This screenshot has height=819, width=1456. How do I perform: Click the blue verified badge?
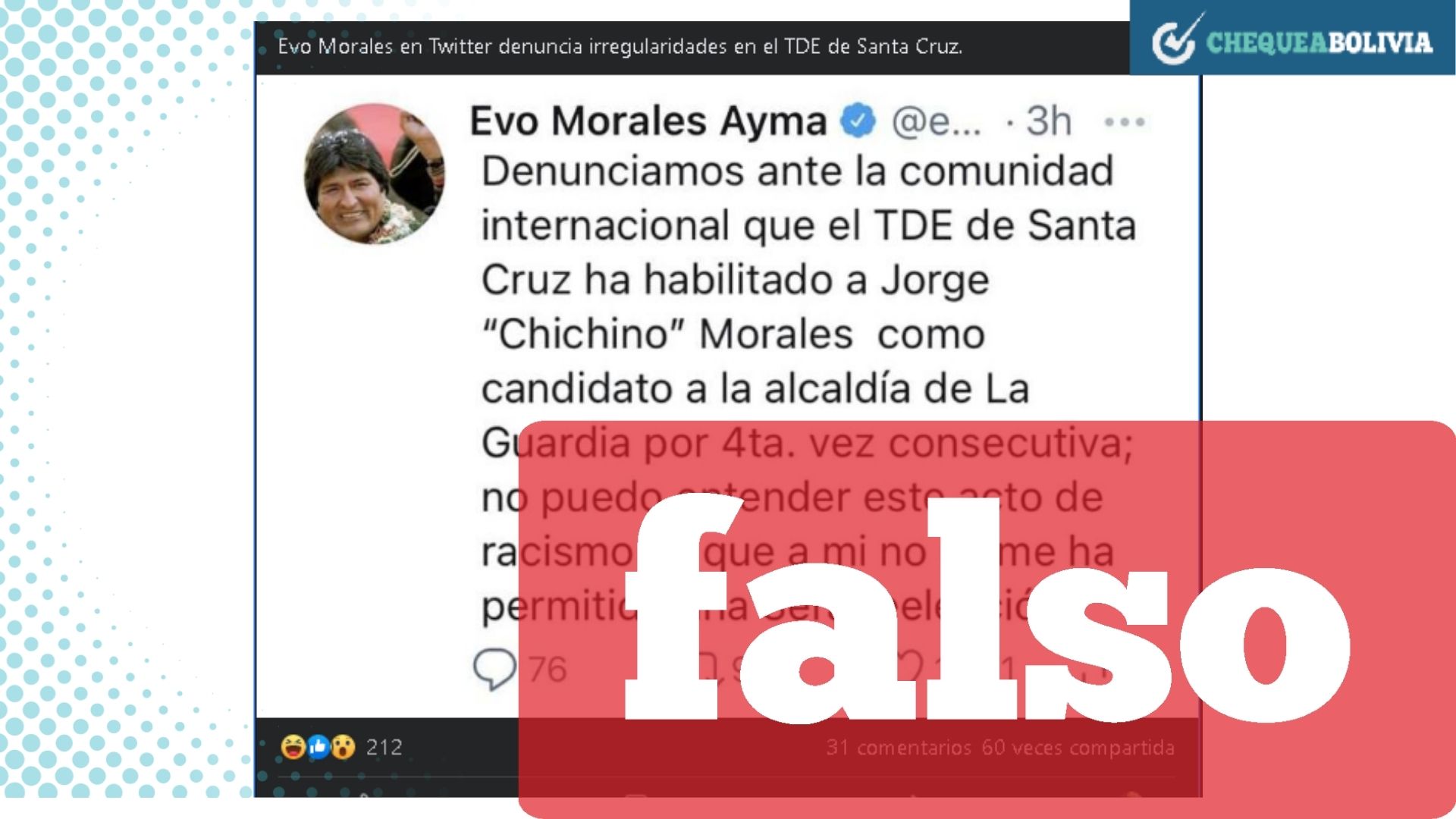(858, 121)
